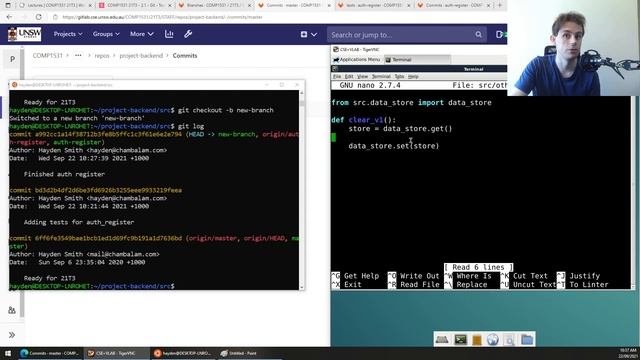This screenshot has width=640, height=360.
Task: Select the Terminal taskbar button in VNC panel
Action: click(417, 60)
